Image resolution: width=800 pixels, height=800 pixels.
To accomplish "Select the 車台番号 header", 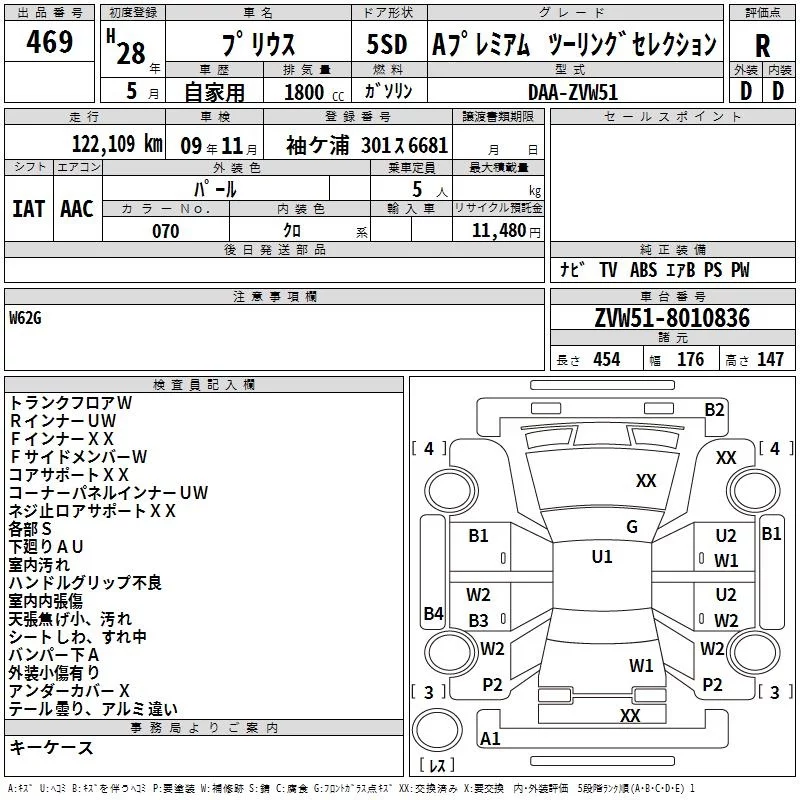I will (x=672, y=296).
